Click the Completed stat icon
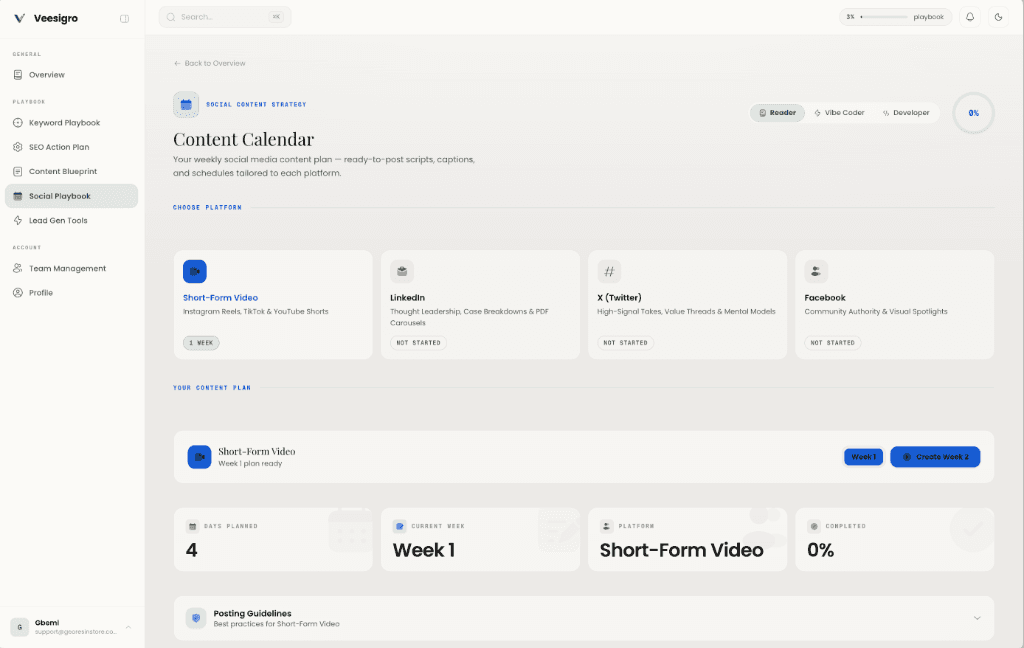1024x648 pixels. [814, 526]
